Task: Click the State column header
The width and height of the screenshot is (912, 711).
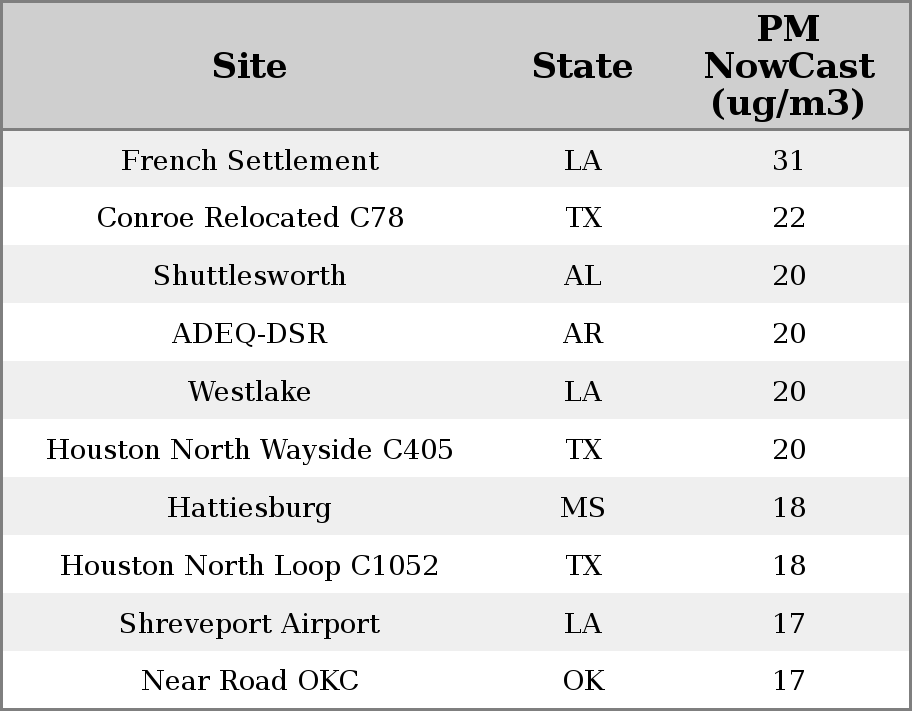Action: [582, 66]
